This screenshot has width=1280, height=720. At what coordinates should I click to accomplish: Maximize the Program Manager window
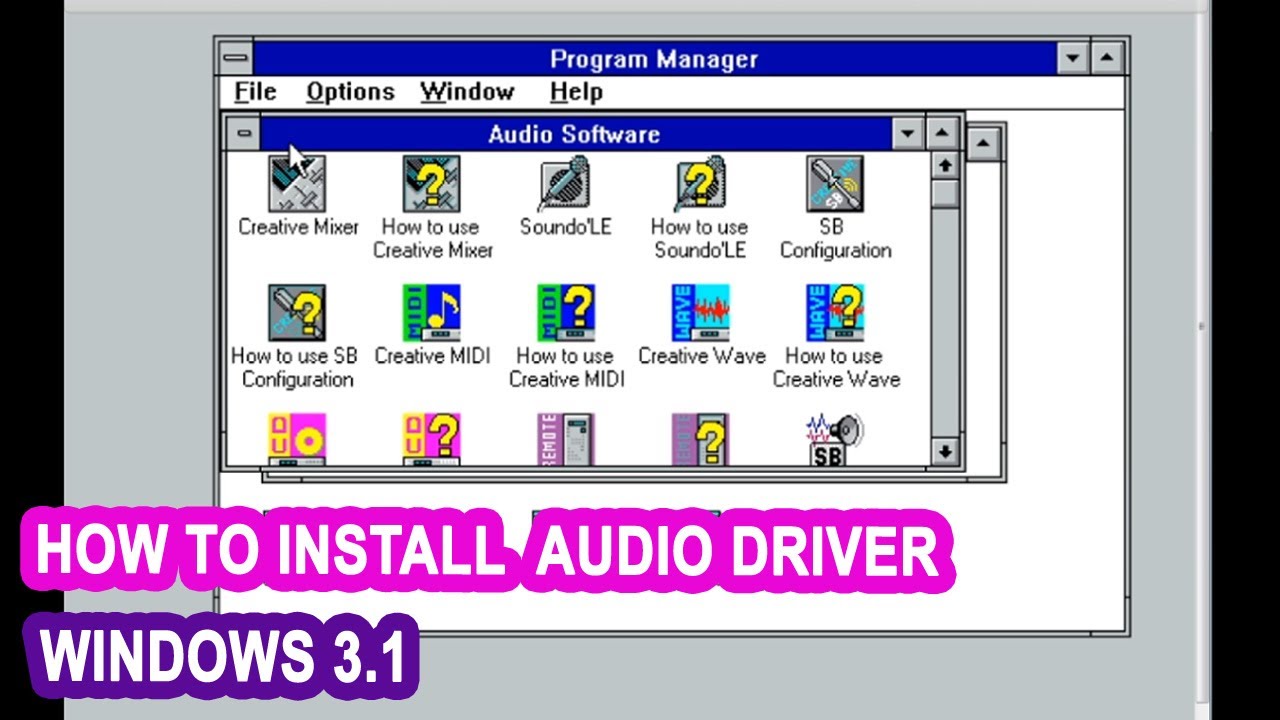[1106, 58]
